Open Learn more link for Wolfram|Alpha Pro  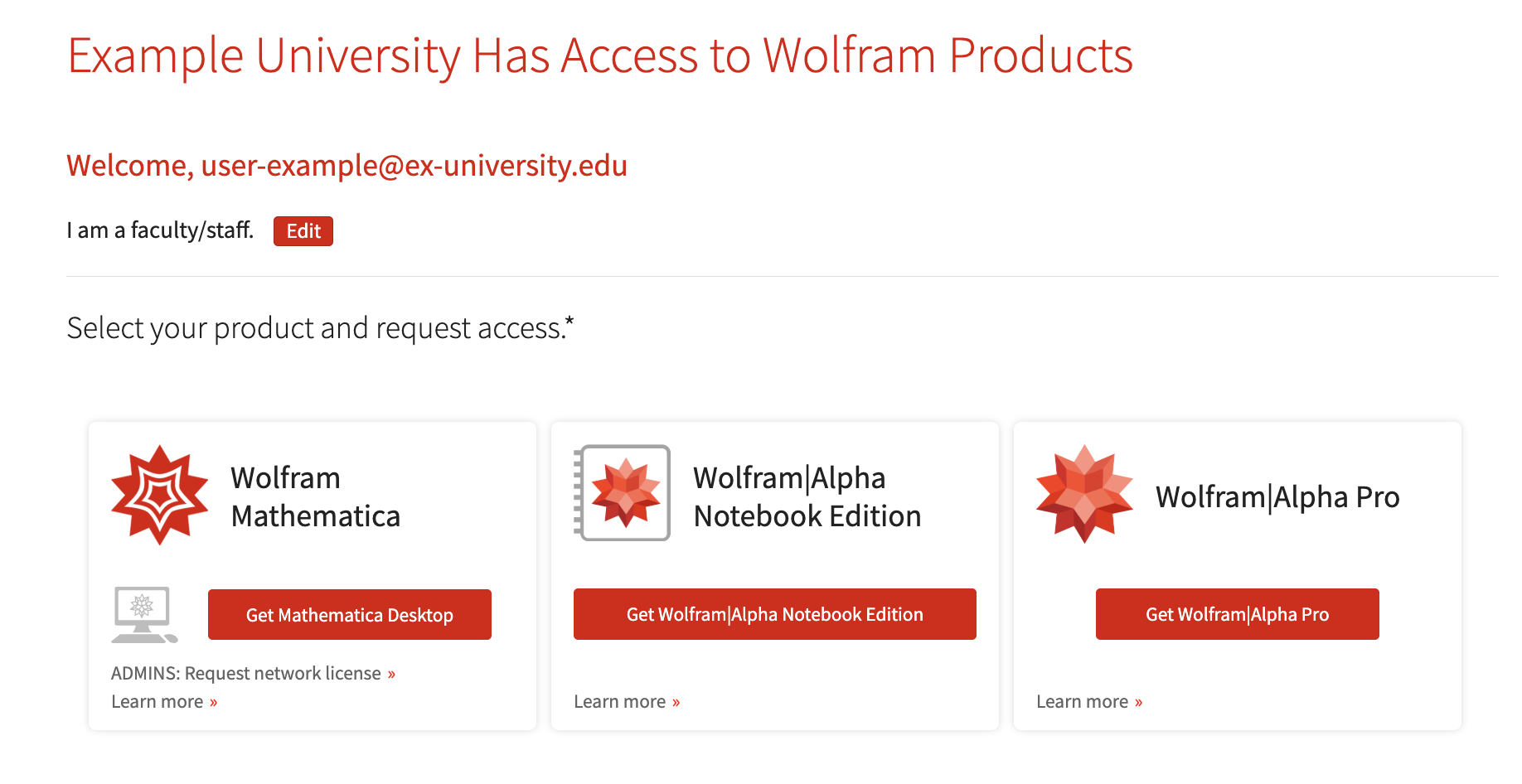1082,702
